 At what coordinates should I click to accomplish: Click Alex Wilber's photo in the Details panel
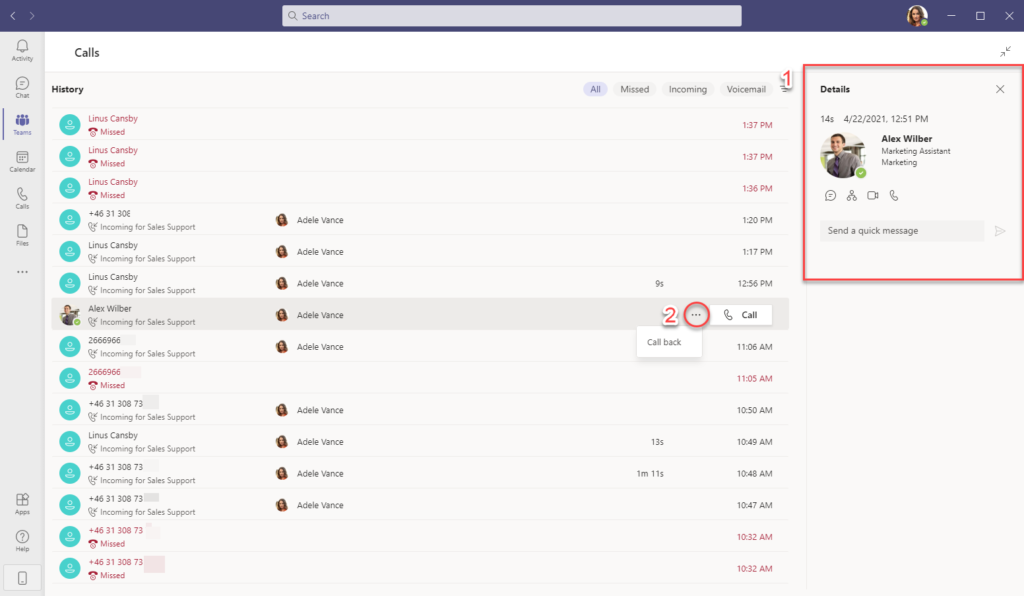[843, 155]
